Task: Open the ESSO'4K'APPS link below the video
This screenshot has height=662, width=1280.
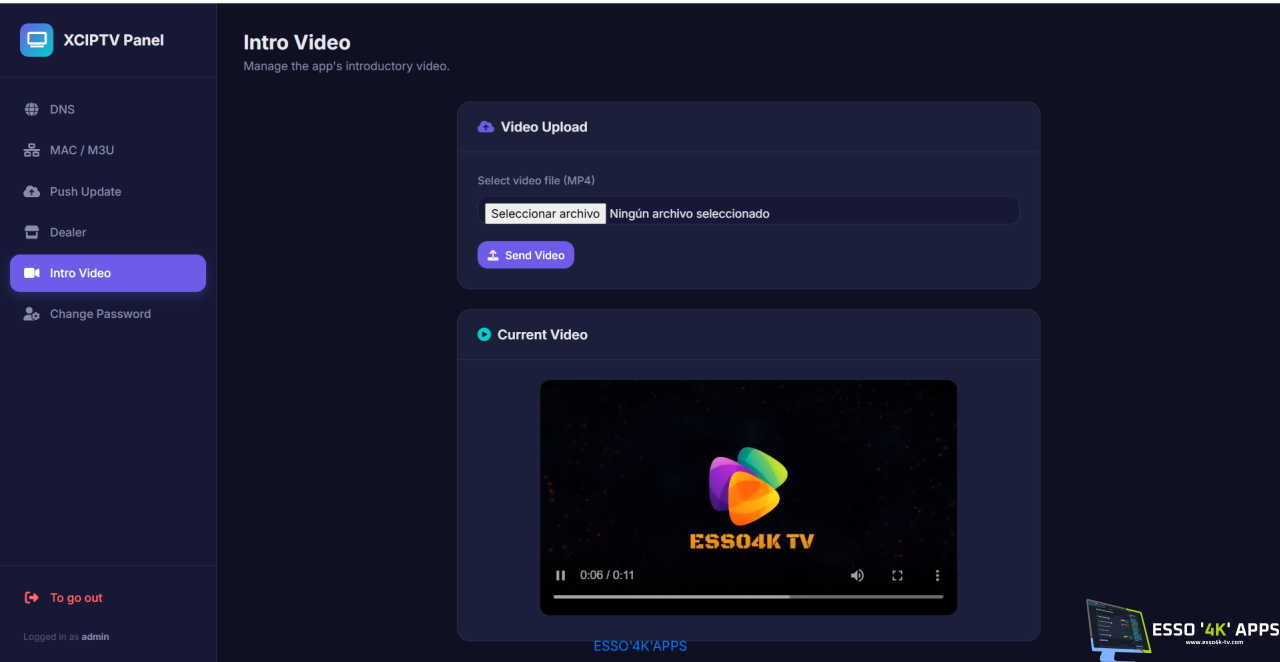Action: (640, 646)
